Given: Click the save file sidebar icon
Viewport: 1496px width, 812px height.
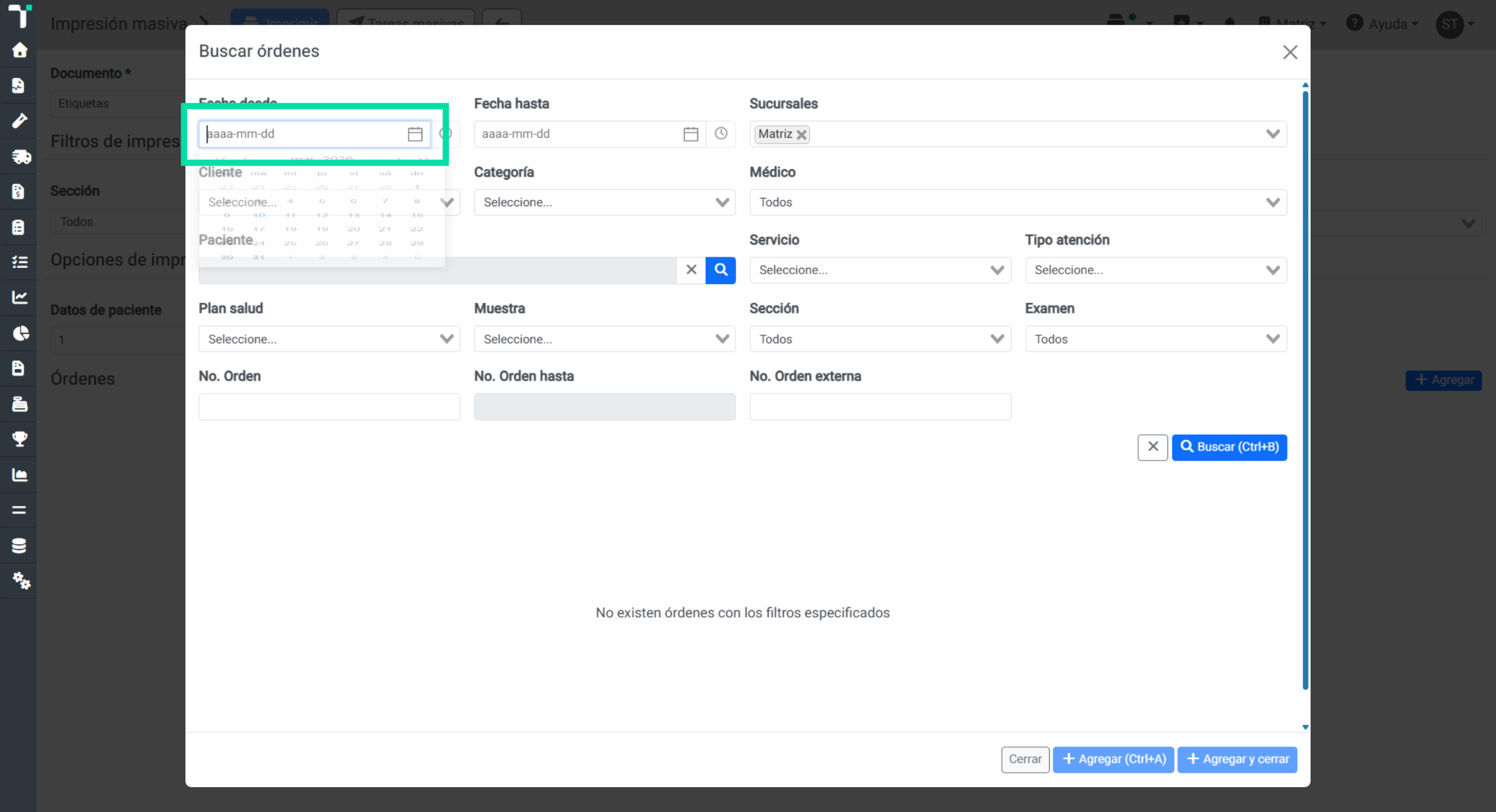Looking at the screenshot, I should coord(18,368).
